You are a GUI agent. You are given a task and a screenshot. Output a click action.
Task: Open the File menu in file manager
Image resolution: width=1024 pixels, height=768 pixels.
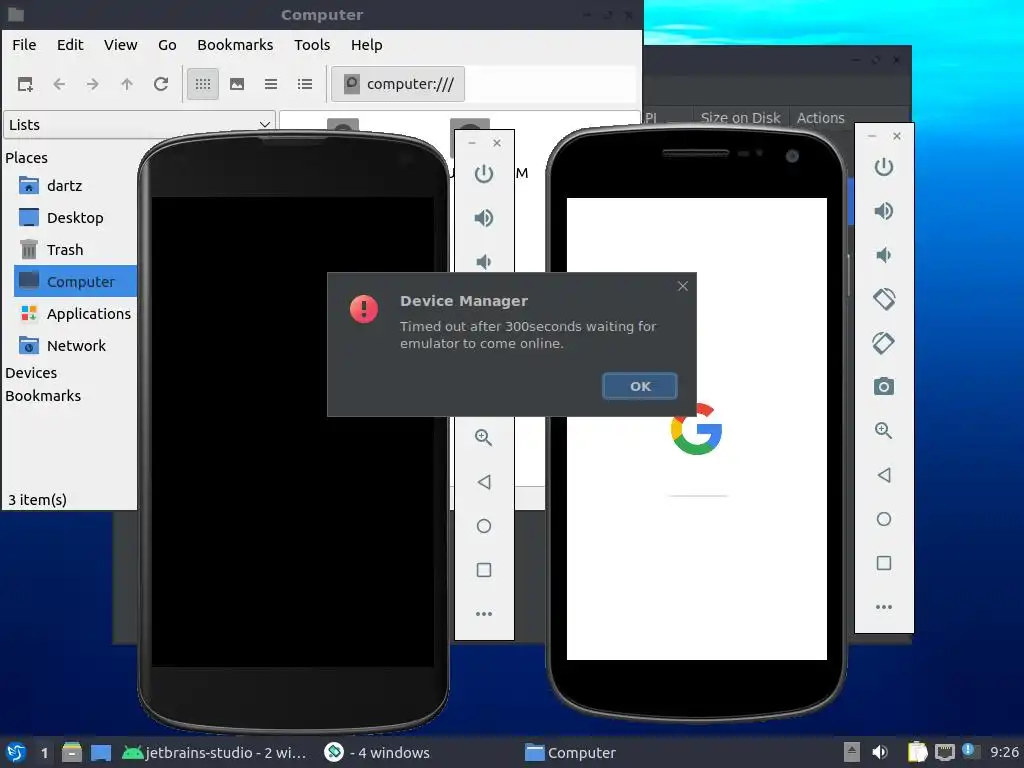[x=24, y=45]
